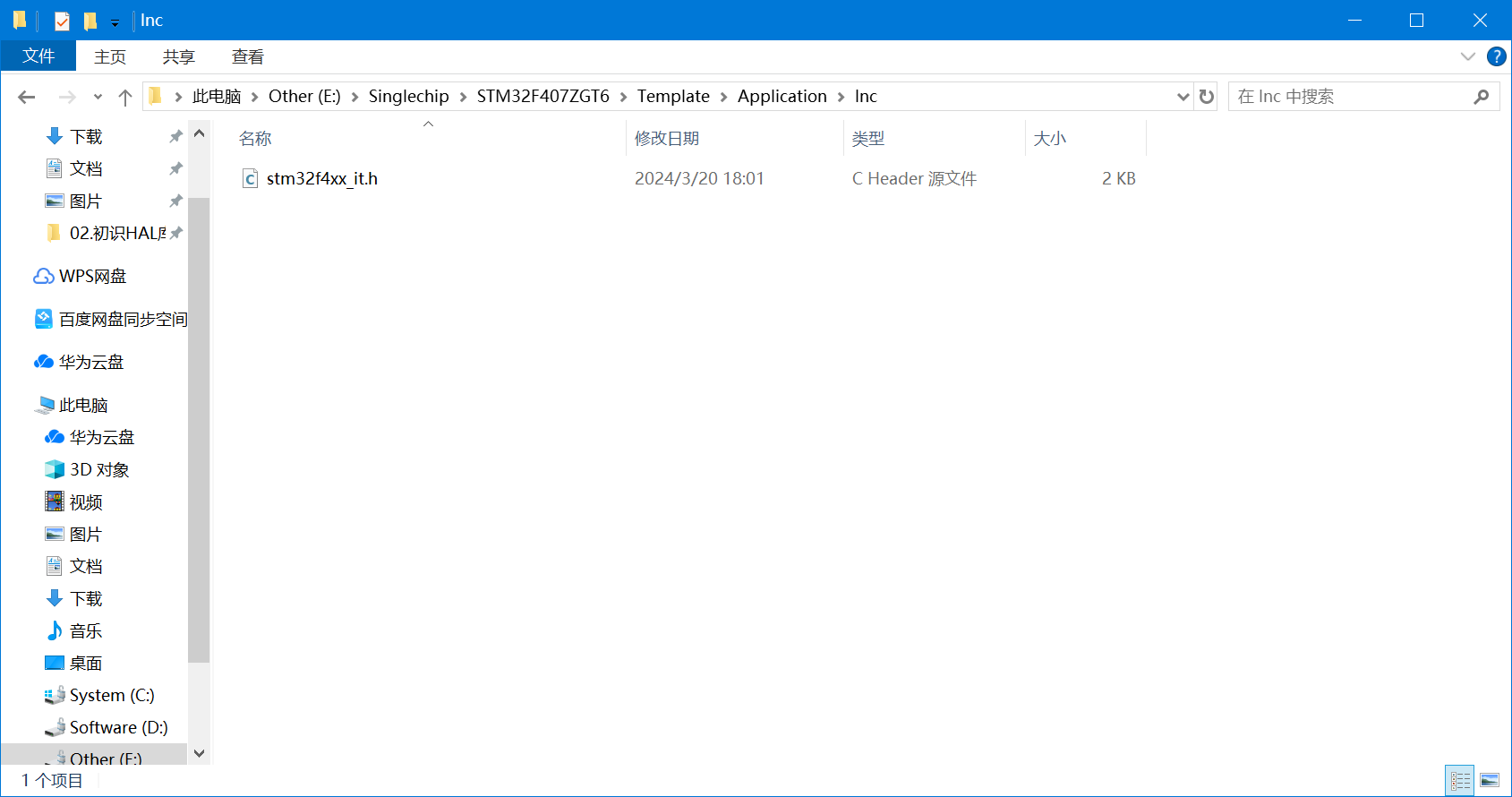This screenshot has width=1512, height=797.
Task: Open recent locations dropdown arrow
Action: (x=98, y=97)
